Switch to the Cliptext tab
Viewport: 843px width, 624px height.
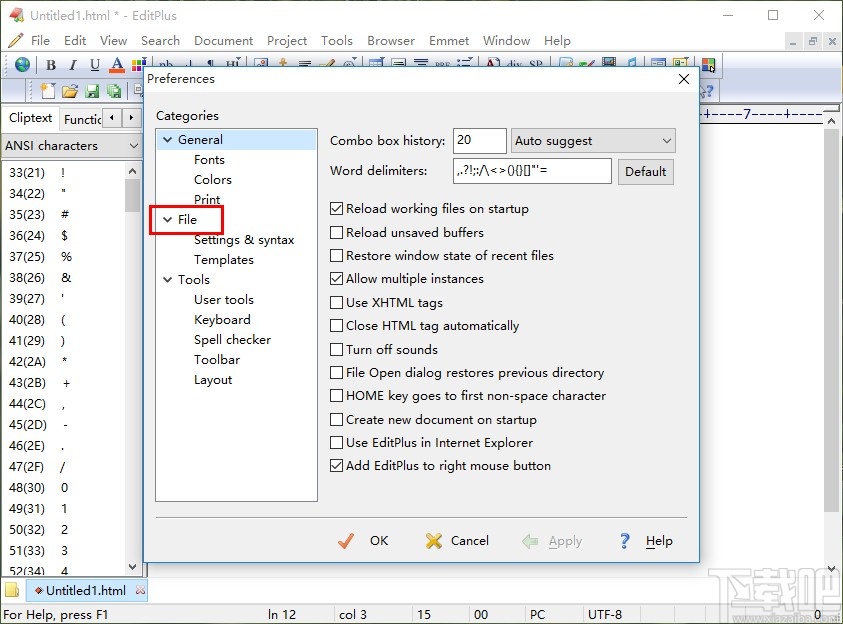tap(31, 118)
